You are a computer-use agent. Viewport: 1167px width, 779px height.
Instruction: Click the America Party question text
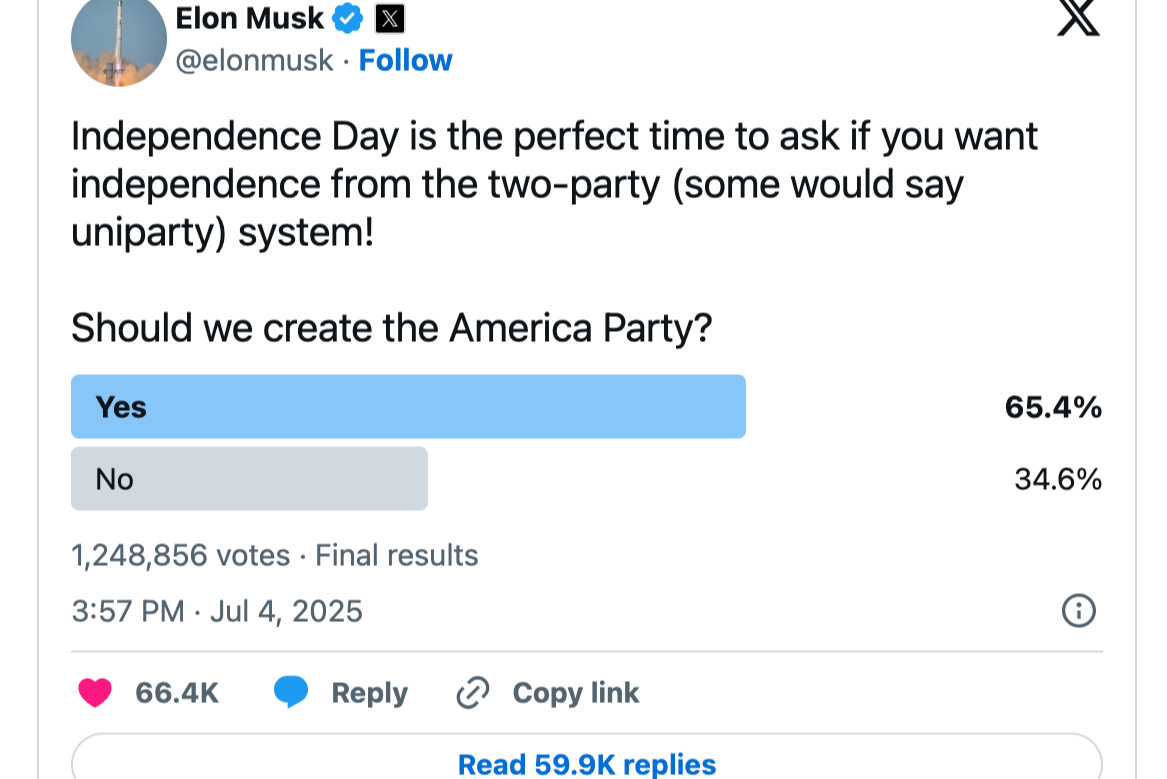391,328
